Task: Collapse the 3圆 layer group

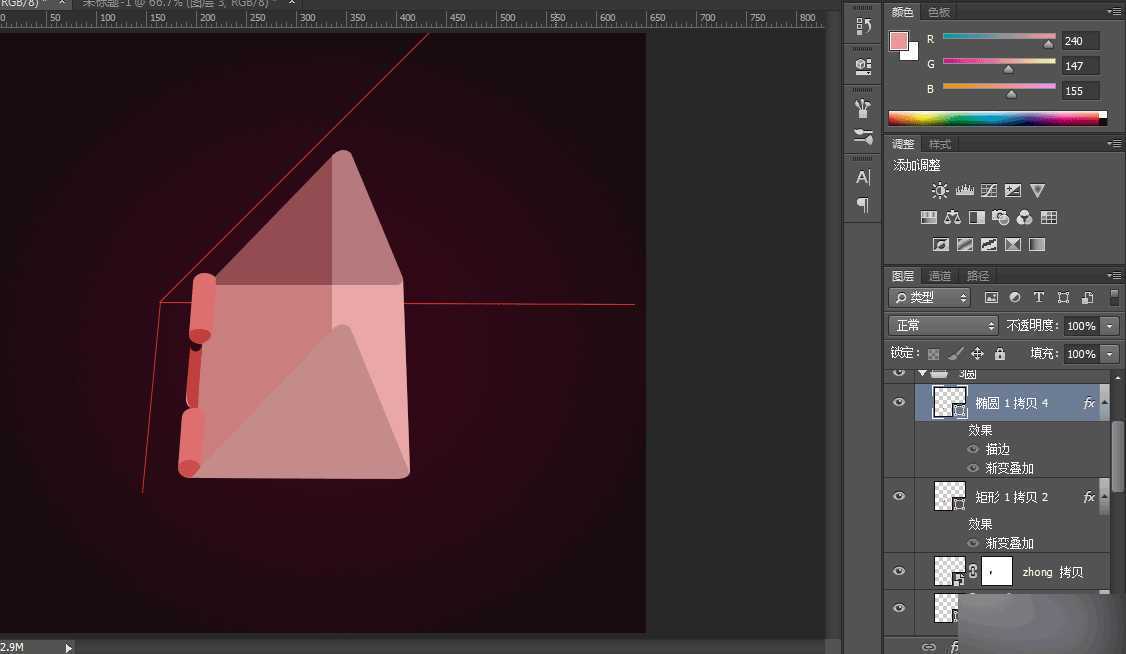Action: click(922, 373)
